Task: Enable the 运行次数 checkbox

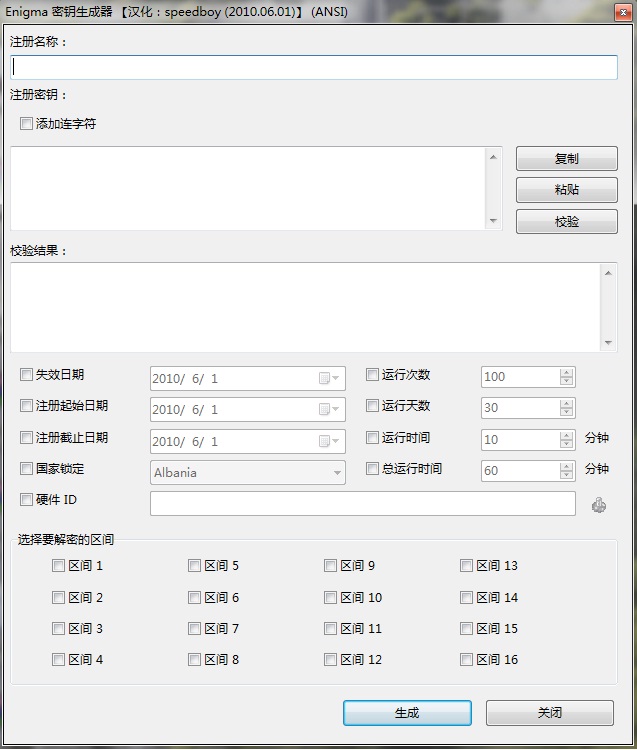Action: (x=372, y=375)
